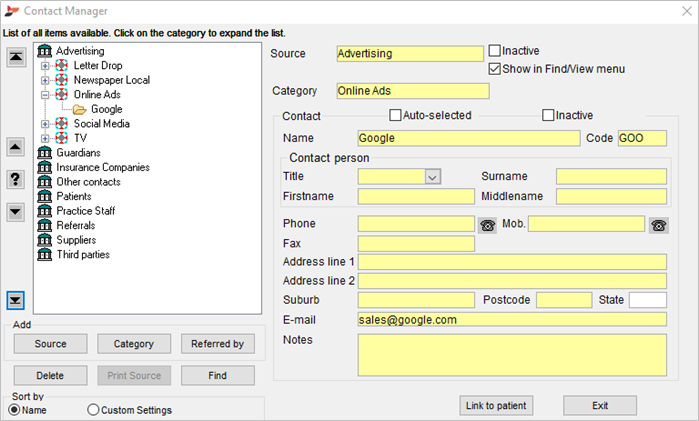Click into the Notes text area
The image size is (699, 421).
coord(512,355)
